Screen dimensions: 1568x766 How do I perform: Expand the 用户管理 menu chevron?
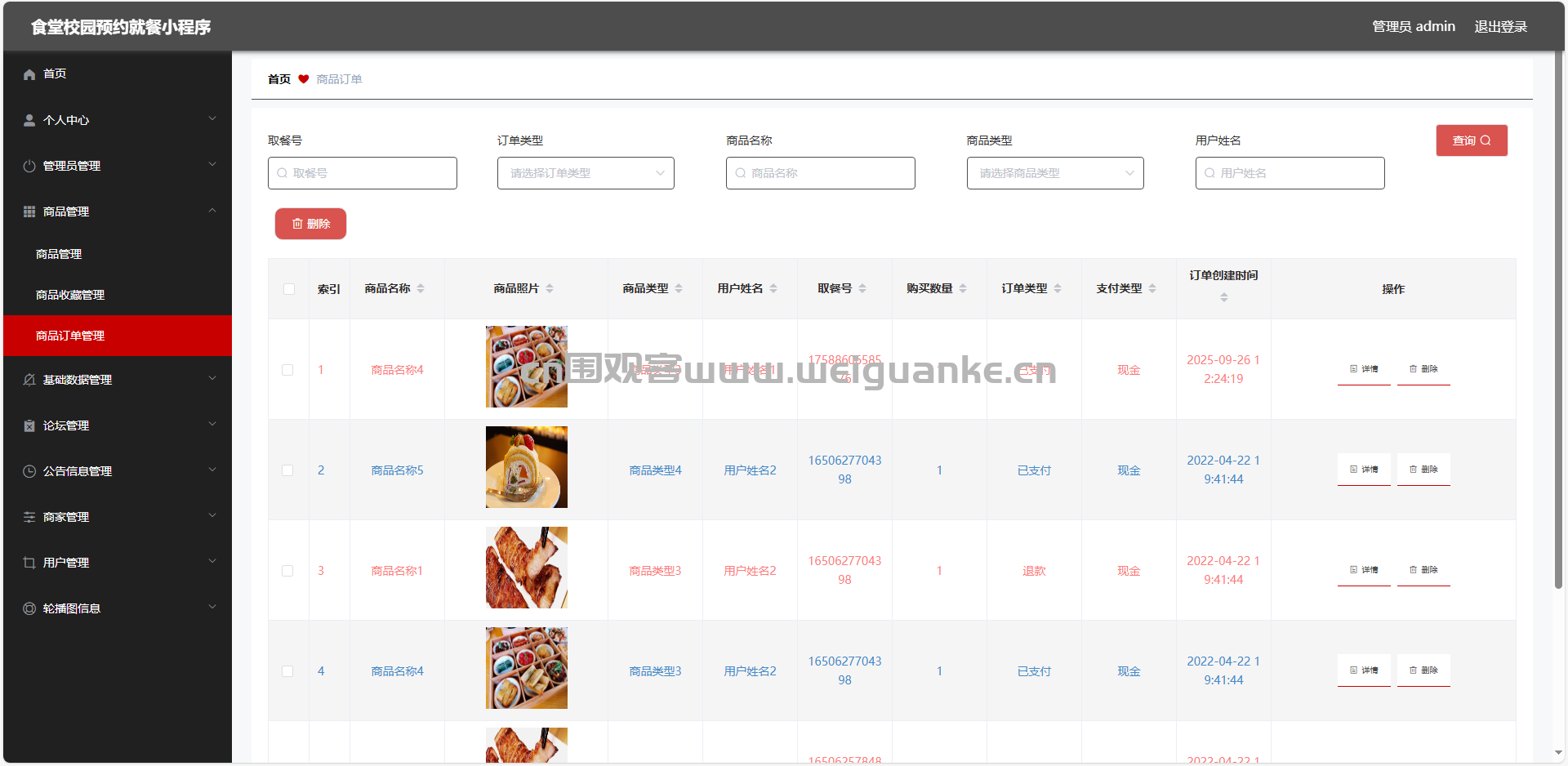point(212,561)
